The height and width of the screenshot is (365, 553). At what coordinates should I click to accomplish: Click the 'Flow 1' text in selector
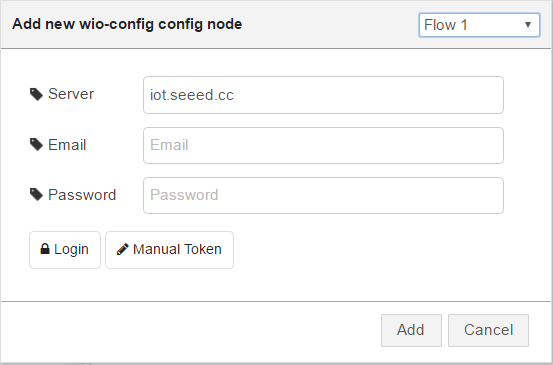click(x=445, y=25)
